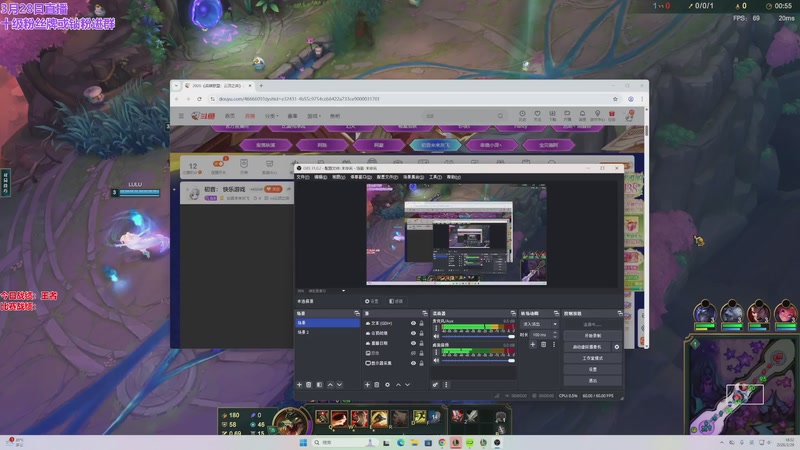Adjust desktop audio volume slider
Screen dimensions: 800x450
tap(478, 360)
